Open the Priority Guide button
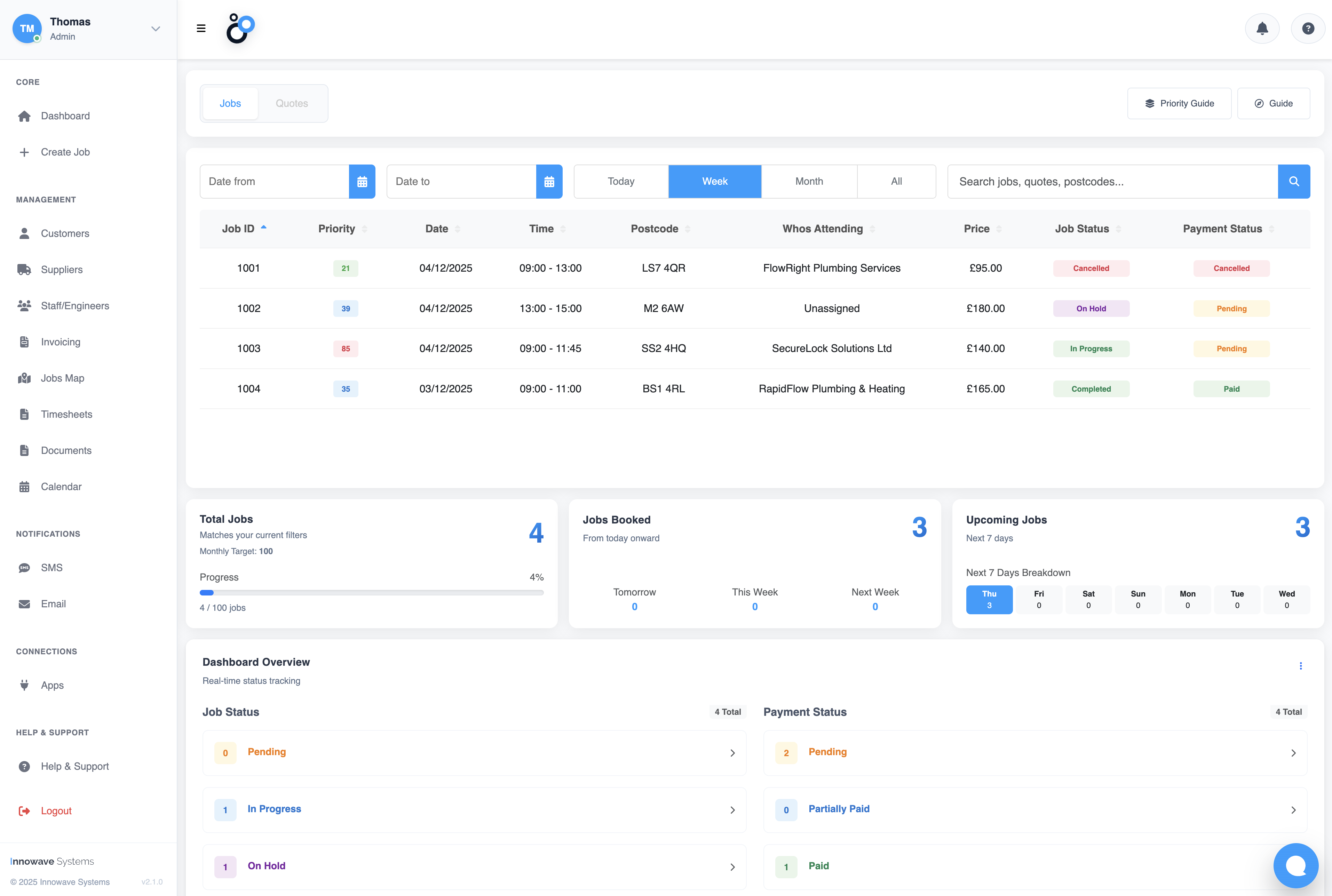The height and width of the screenshot is (896, 1332). [1179, 103]
